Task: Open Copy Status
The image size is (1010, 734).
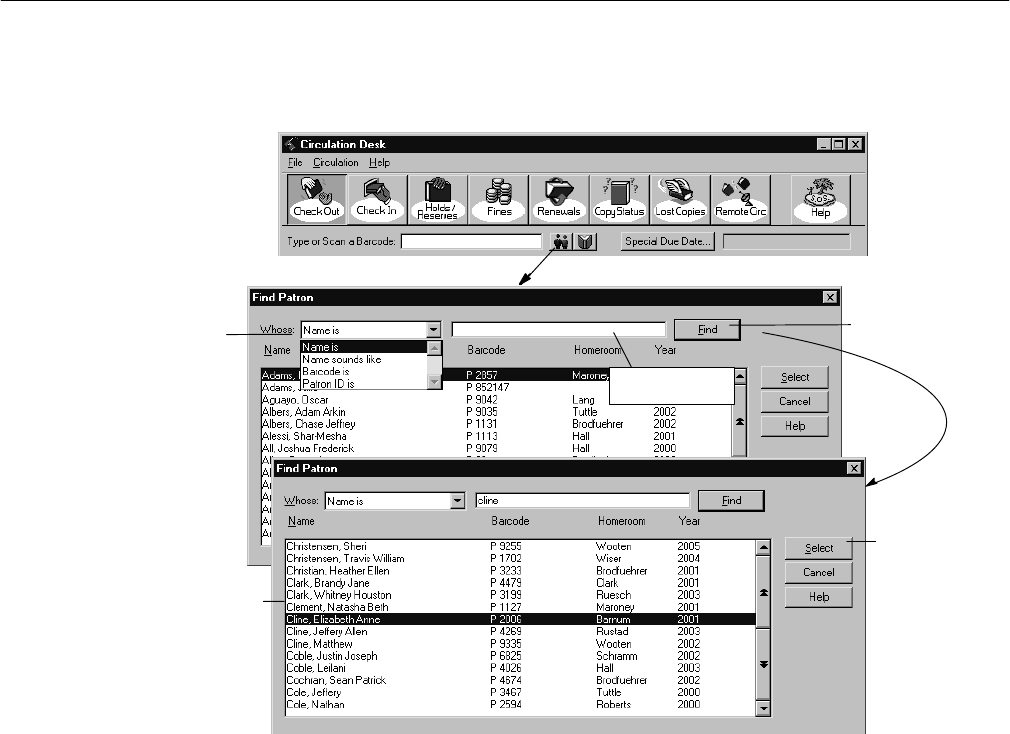Action: (619, 199)
